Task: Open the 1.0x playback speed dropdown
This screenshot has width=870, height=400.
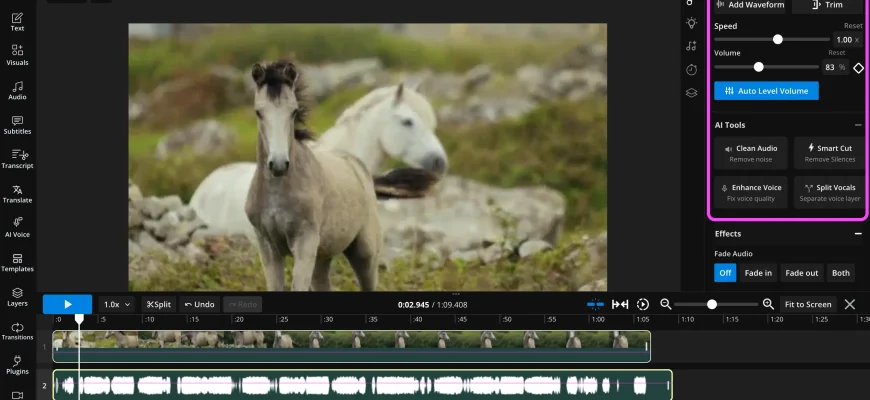Action: (x=117, y=304)
